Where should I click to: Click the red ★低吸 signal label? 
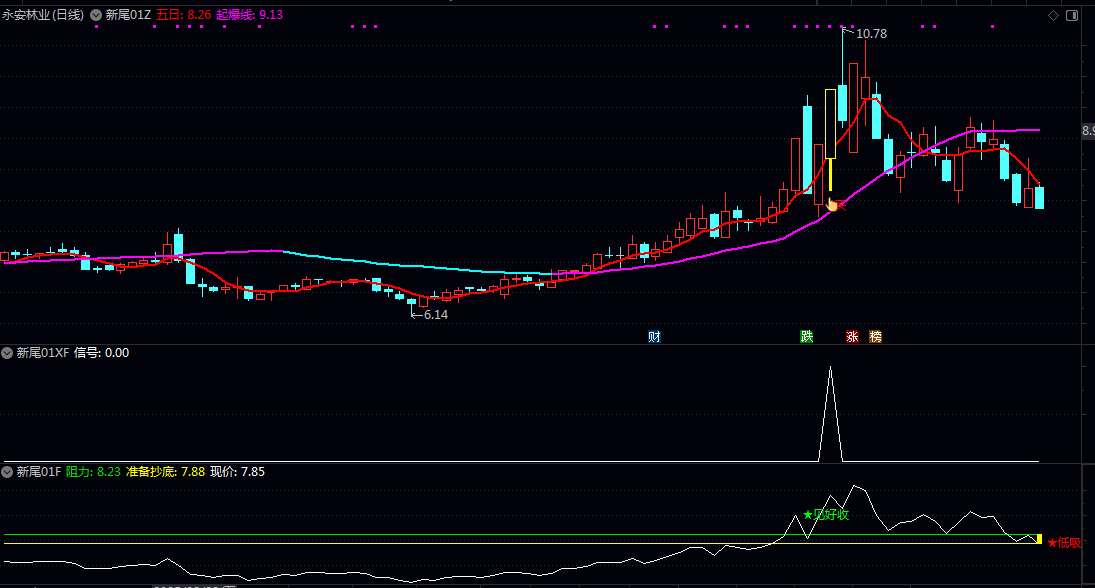click(x=1064, y=542)
